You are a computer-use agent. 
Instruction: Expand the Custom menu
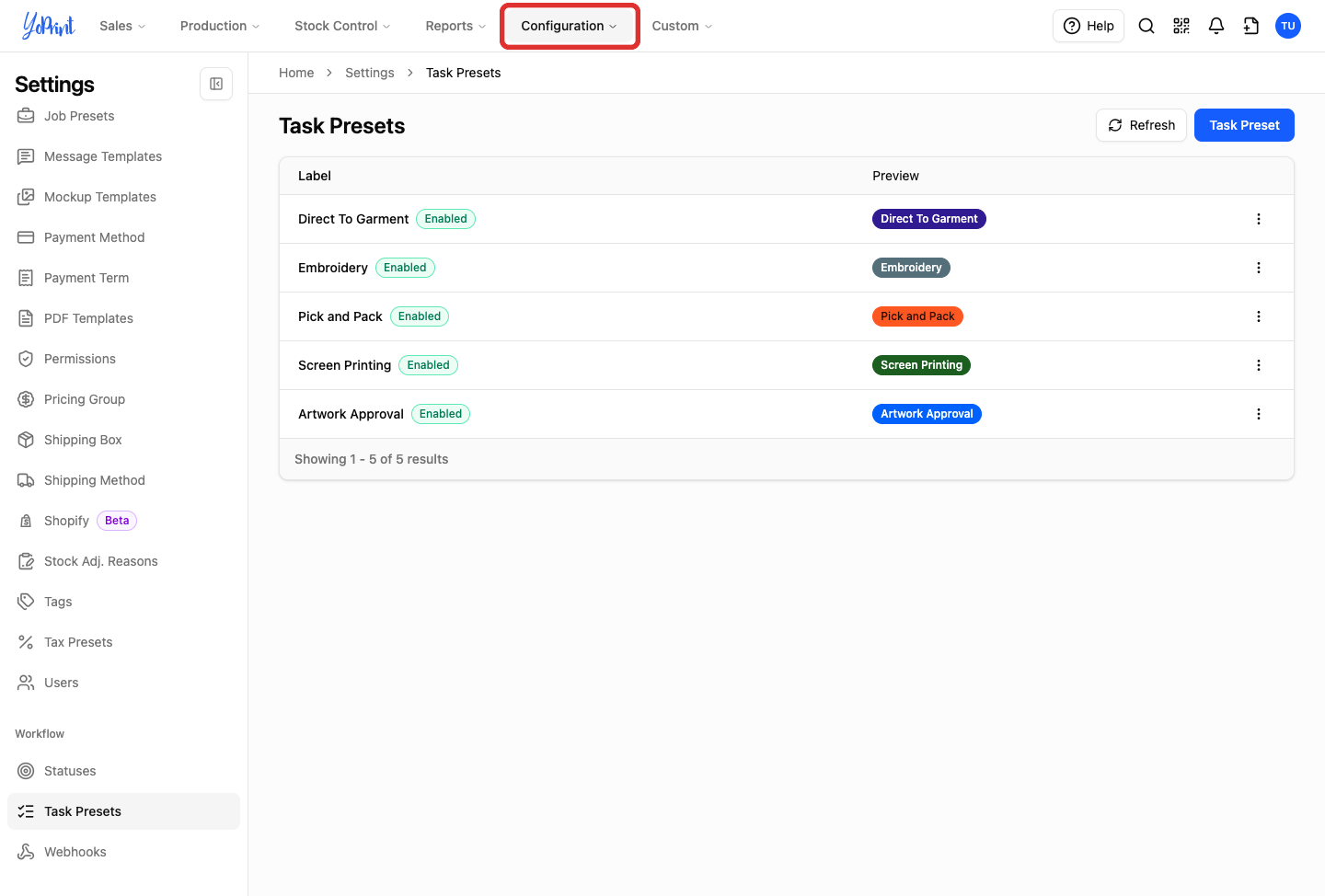pyautogui.click(x=682, y=26)
